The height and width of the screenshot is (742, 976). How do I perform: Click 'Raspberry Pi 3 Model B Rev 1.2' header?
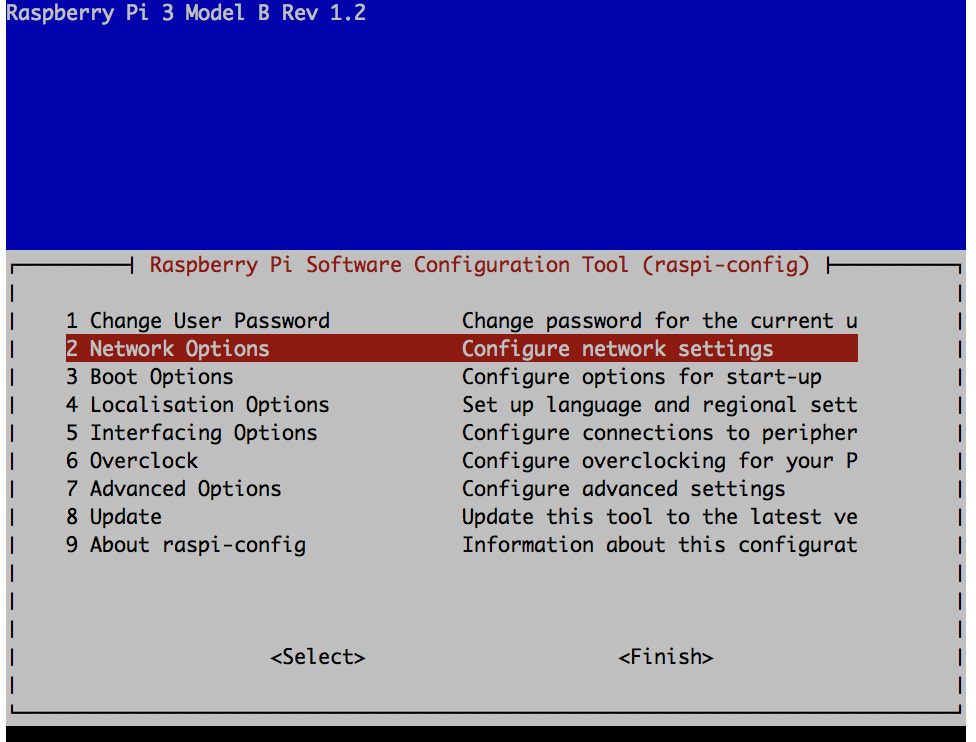point(186,12)
